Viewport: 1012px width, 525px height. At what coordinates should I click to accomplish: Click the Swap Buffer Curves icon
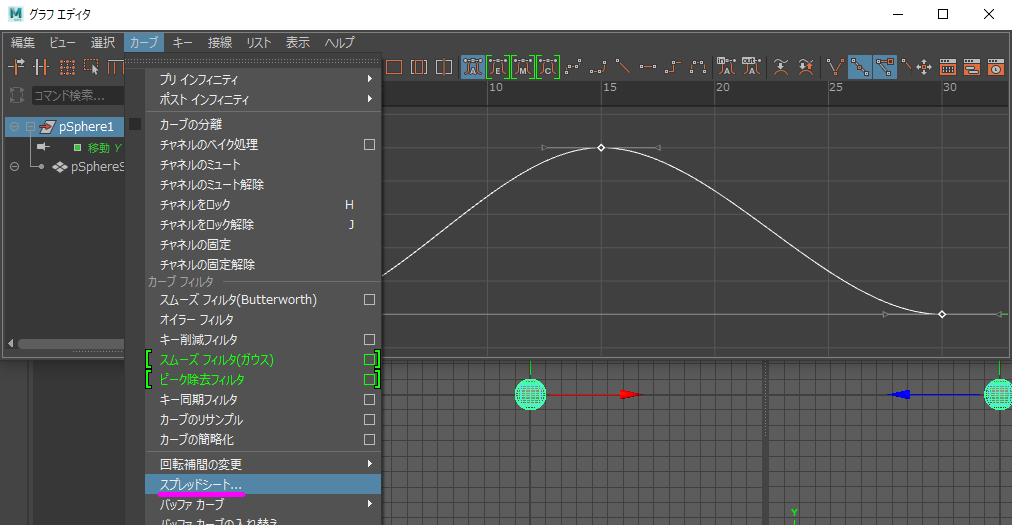pos(805,67)
